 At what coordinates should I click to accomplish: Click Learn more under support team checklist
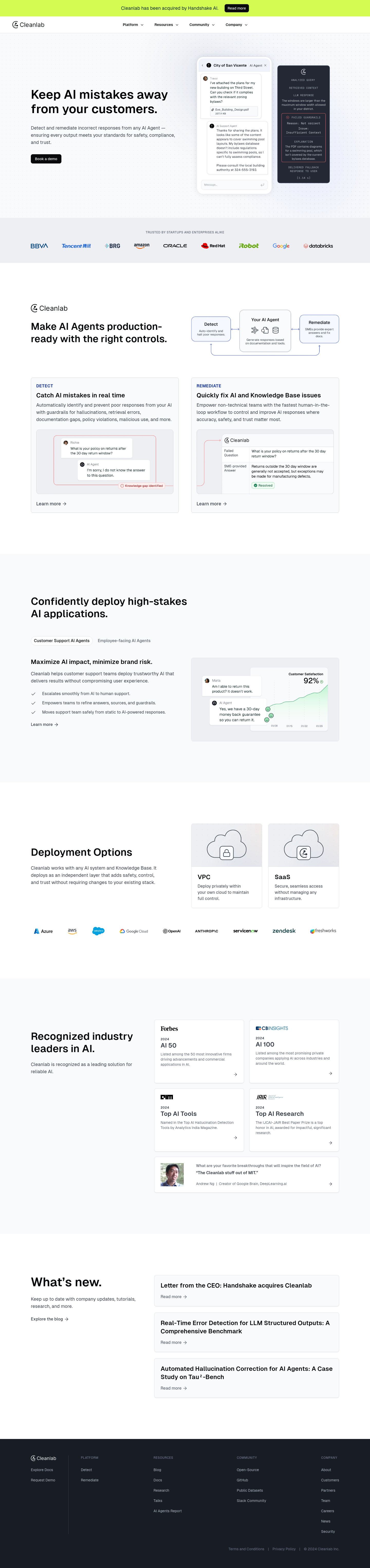(44, 724)
